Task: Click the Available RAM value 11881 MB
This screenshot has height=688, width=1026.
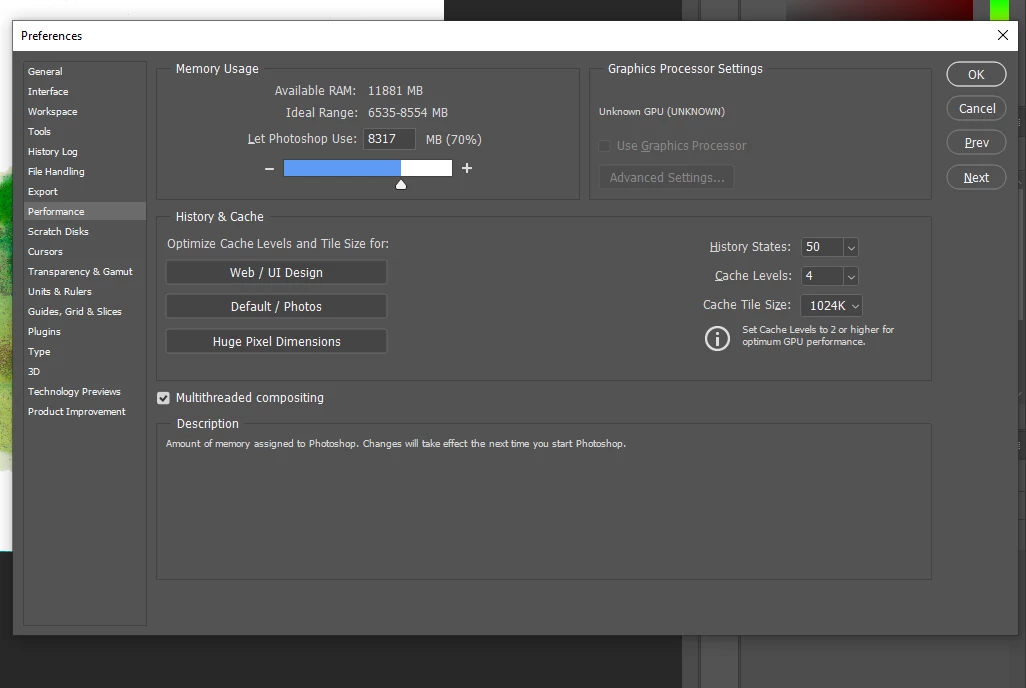Action: [x=395, y=90]
